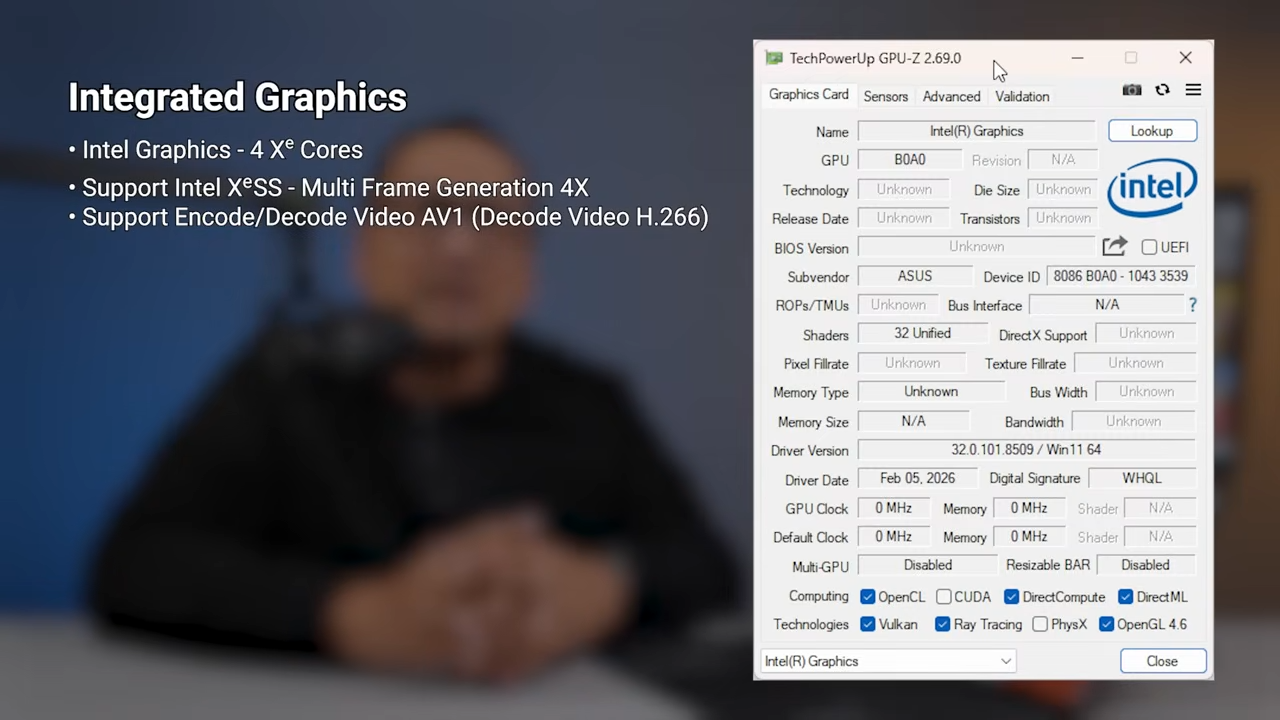Viewport: 1280px width, 720px height.
Task: Click the Bus Interface question mark
Action: (1192, 305)
